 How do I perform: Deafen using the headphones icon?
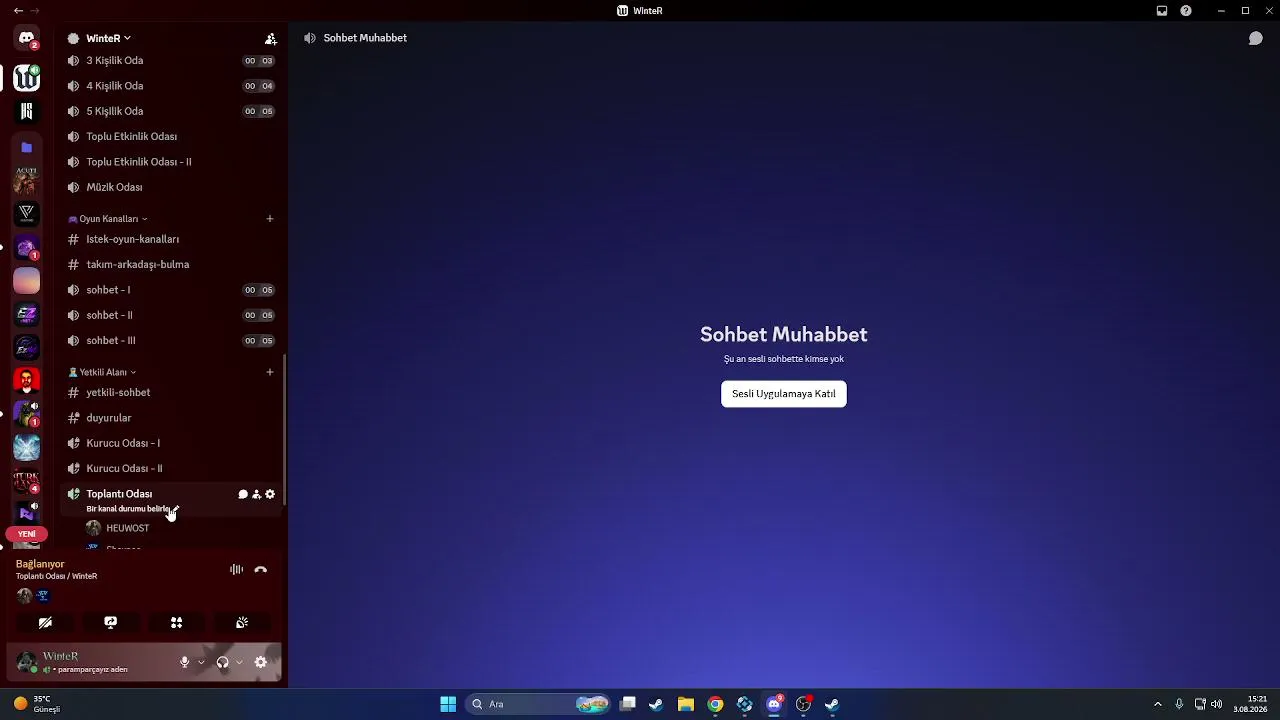[222, 662]
